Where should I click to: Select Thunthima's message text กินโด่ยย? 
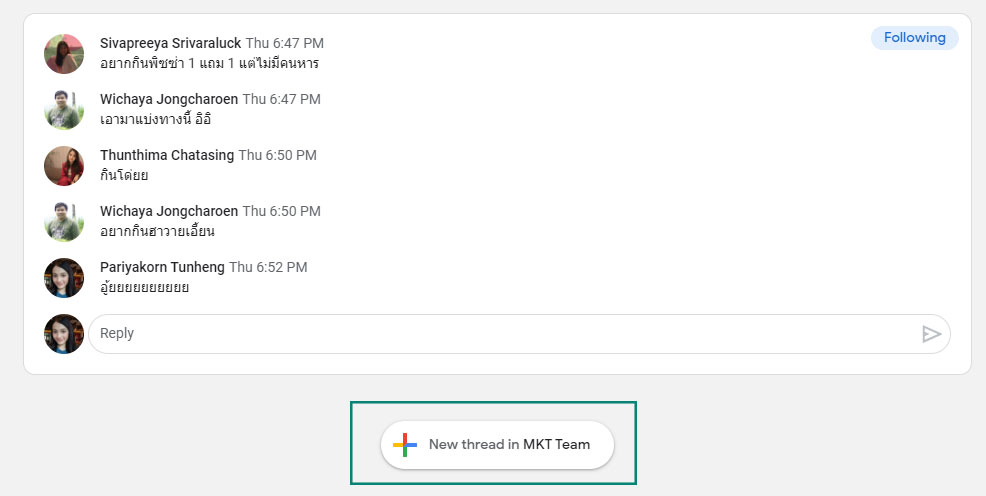[124, 175]
